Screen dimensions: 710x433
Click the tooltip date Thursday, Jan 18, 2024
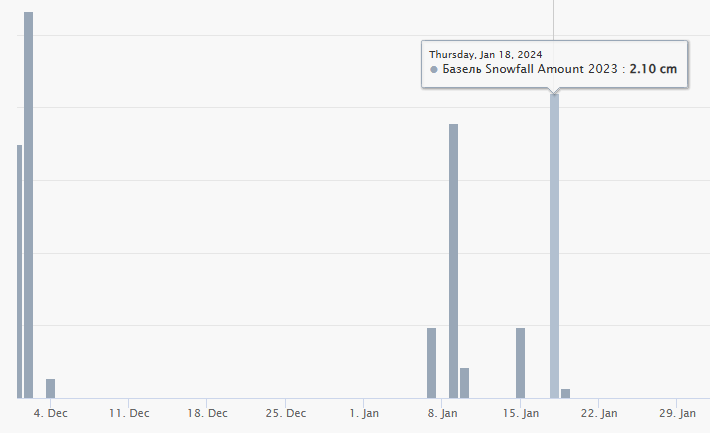(x=486, y=54)
